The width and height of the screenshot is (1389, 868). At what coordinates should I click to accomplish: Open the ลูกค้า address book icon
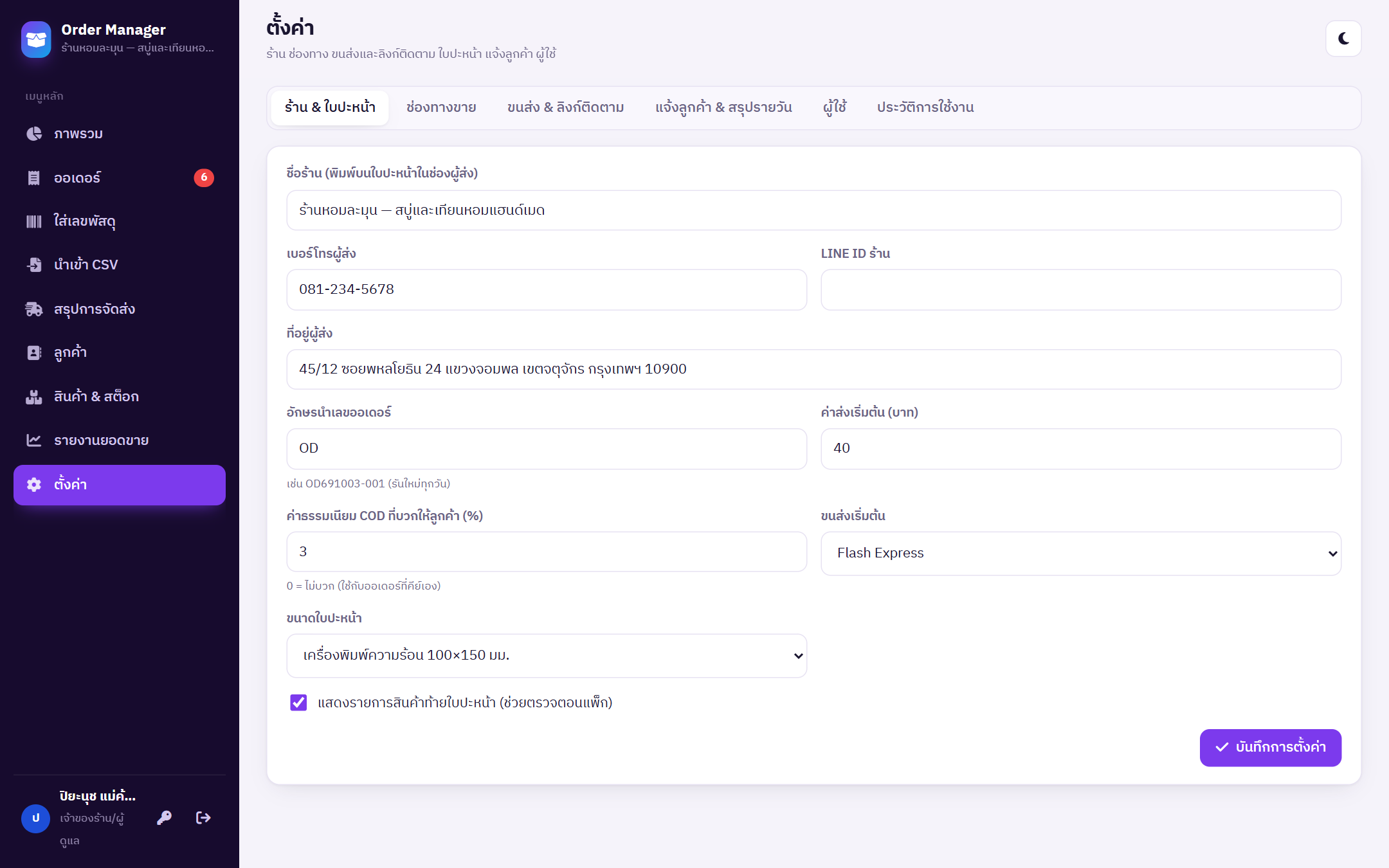(34, 352)
